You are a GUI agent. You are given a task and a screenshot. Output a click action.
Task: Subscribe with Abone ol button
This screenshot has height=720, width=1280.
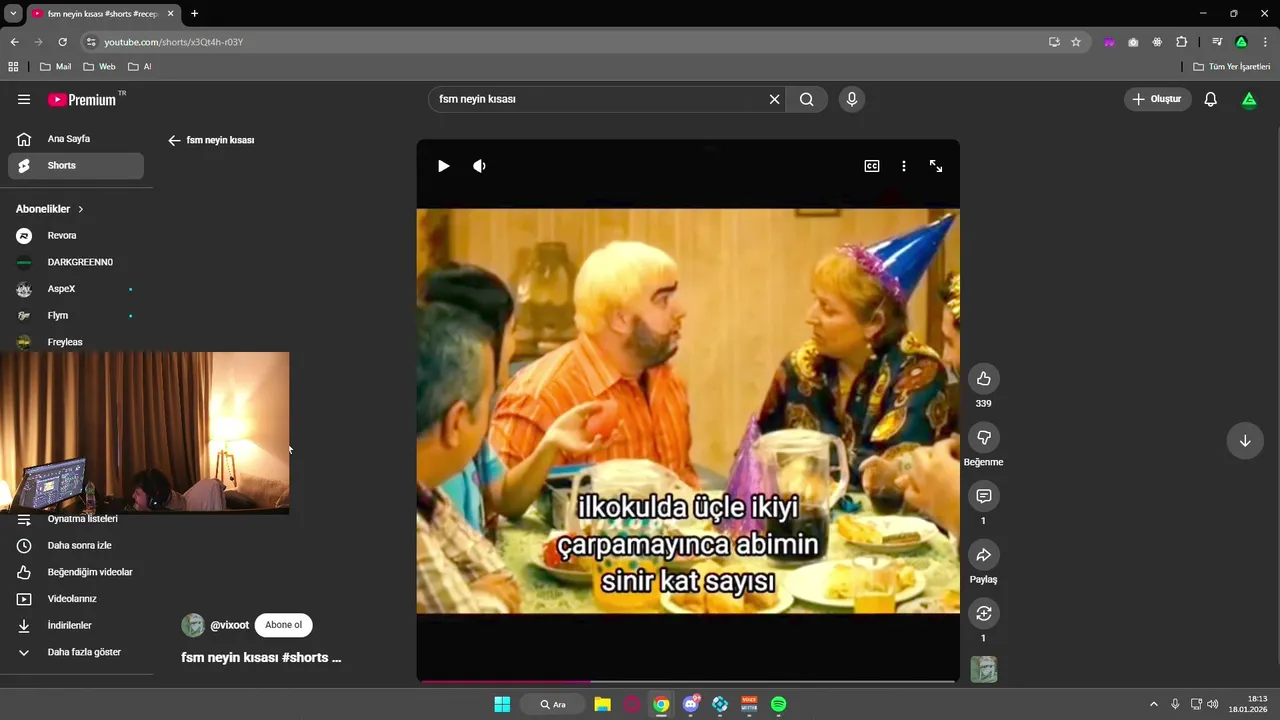[283, 625]
